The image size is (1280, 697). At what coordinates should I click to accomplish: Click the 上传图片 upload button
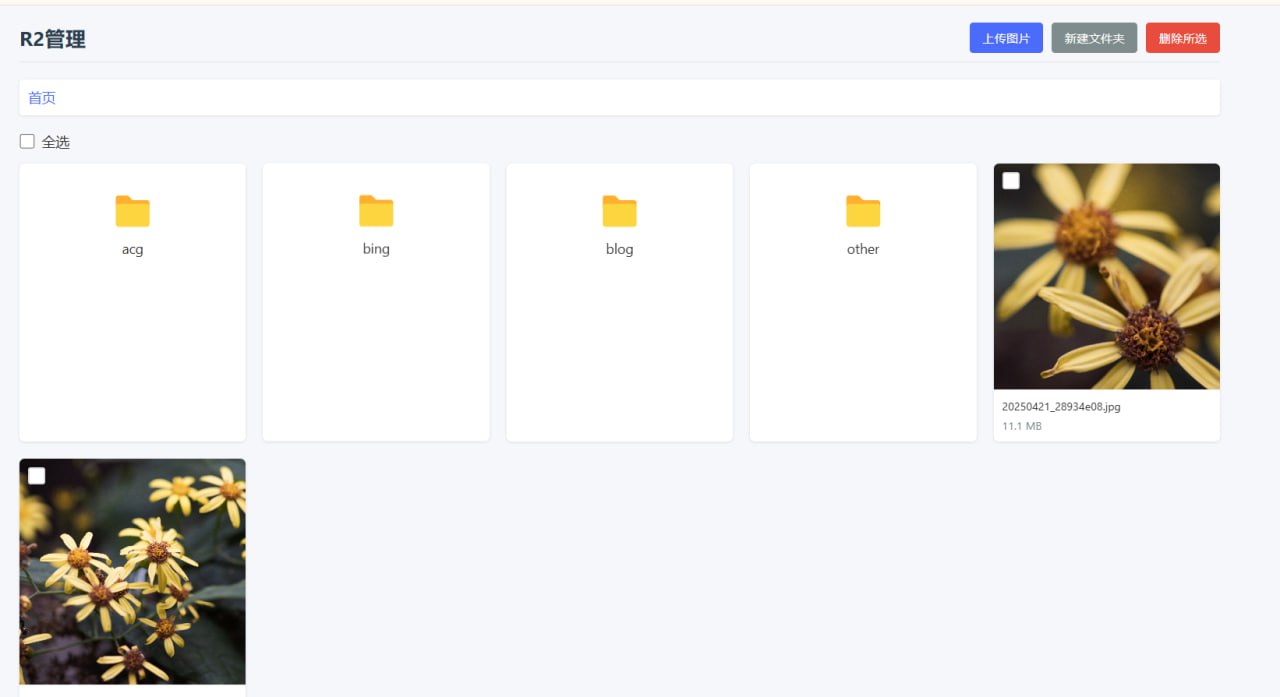(1006, 37)
